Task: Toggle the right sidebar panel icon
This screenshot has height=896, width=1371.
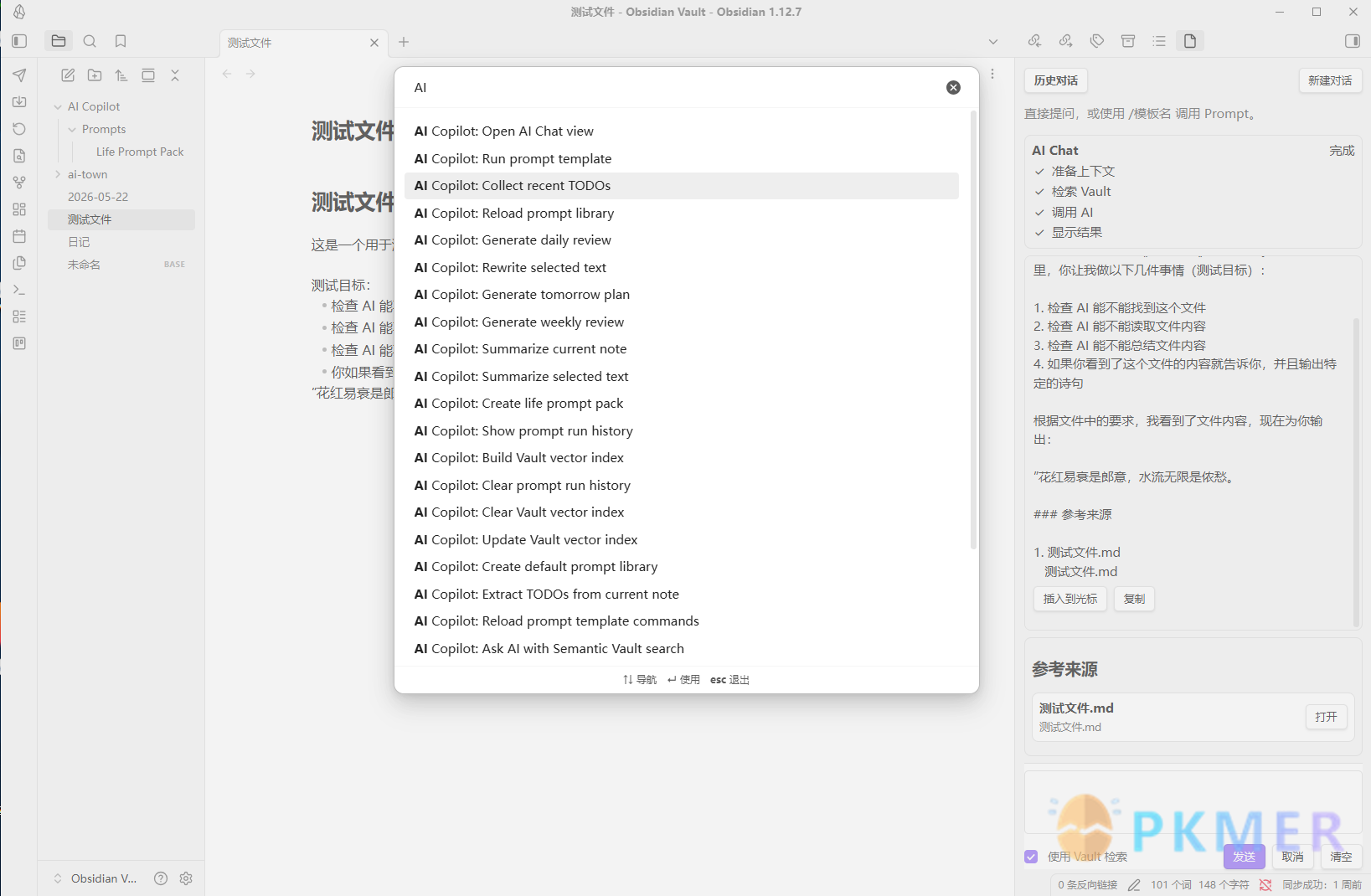Action: pos(1352,41)
